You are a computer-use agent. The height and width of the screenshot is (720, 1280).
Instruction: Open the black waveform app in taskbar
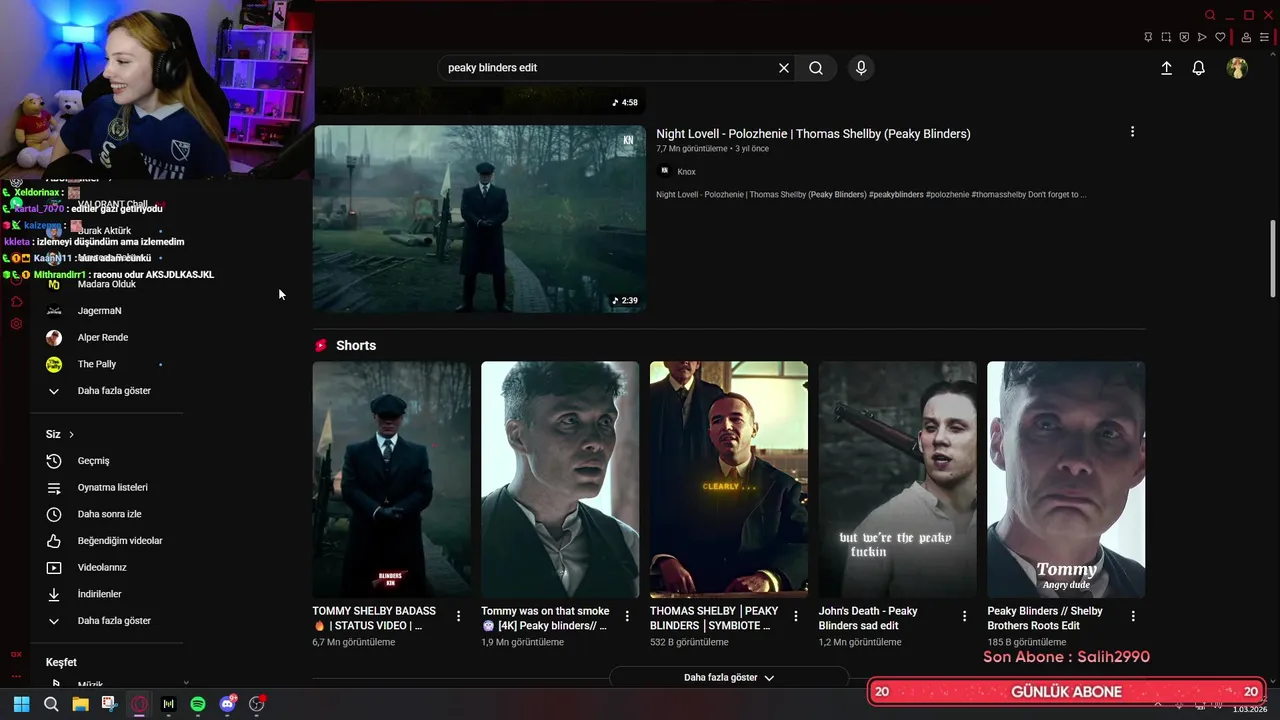168,704
